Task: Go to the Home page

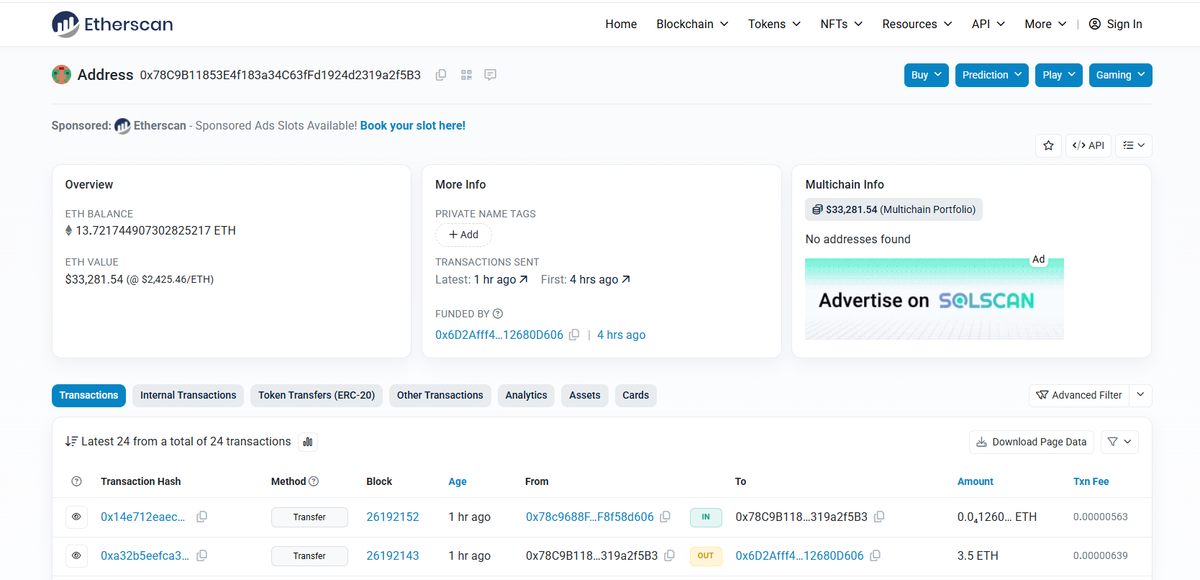Action: pyautogui.click(x=621, y=24)
